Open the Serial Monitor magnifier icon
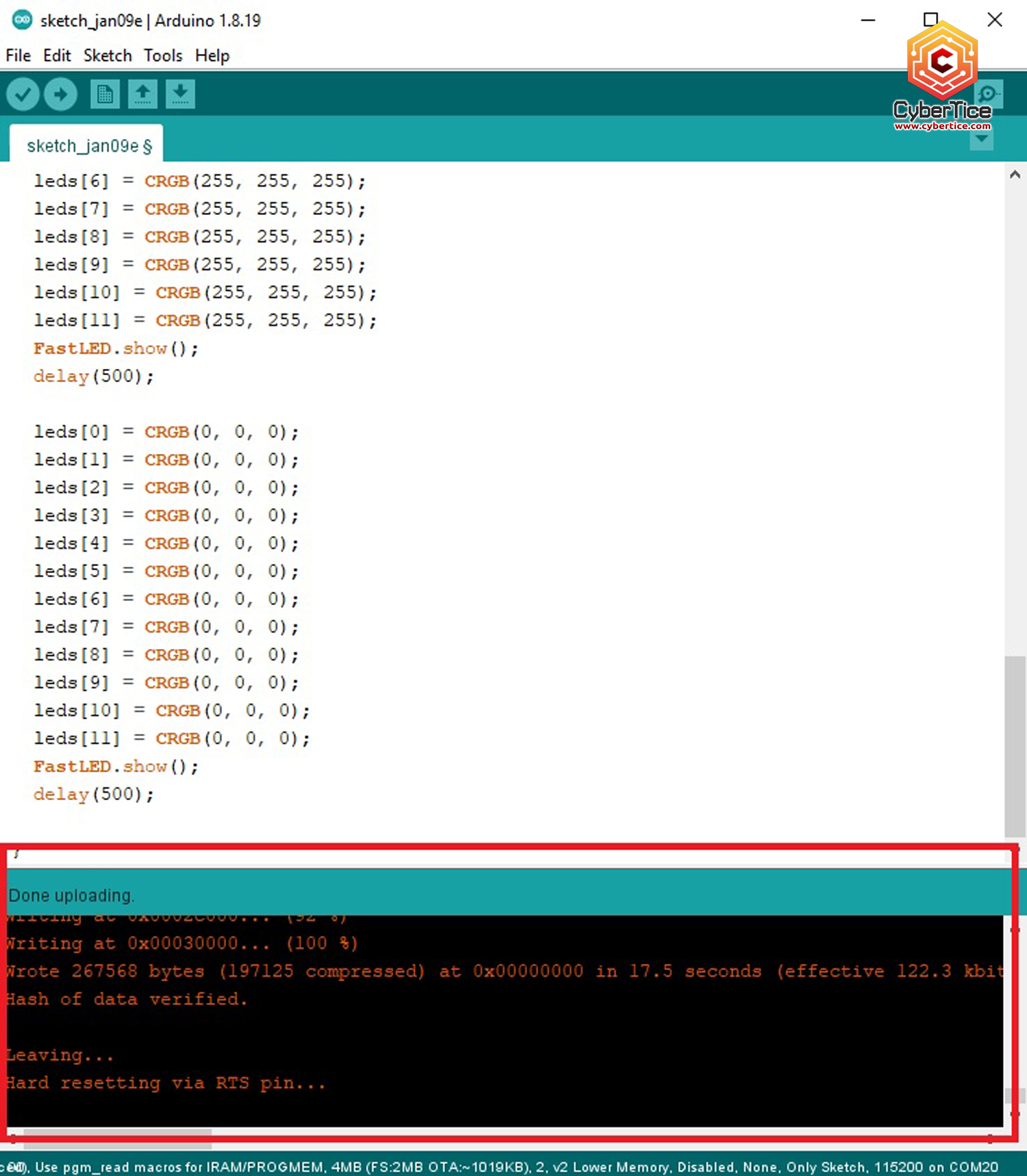Image resolution: width=1027 pixels, height=1176 pixels. pos(989,94)
